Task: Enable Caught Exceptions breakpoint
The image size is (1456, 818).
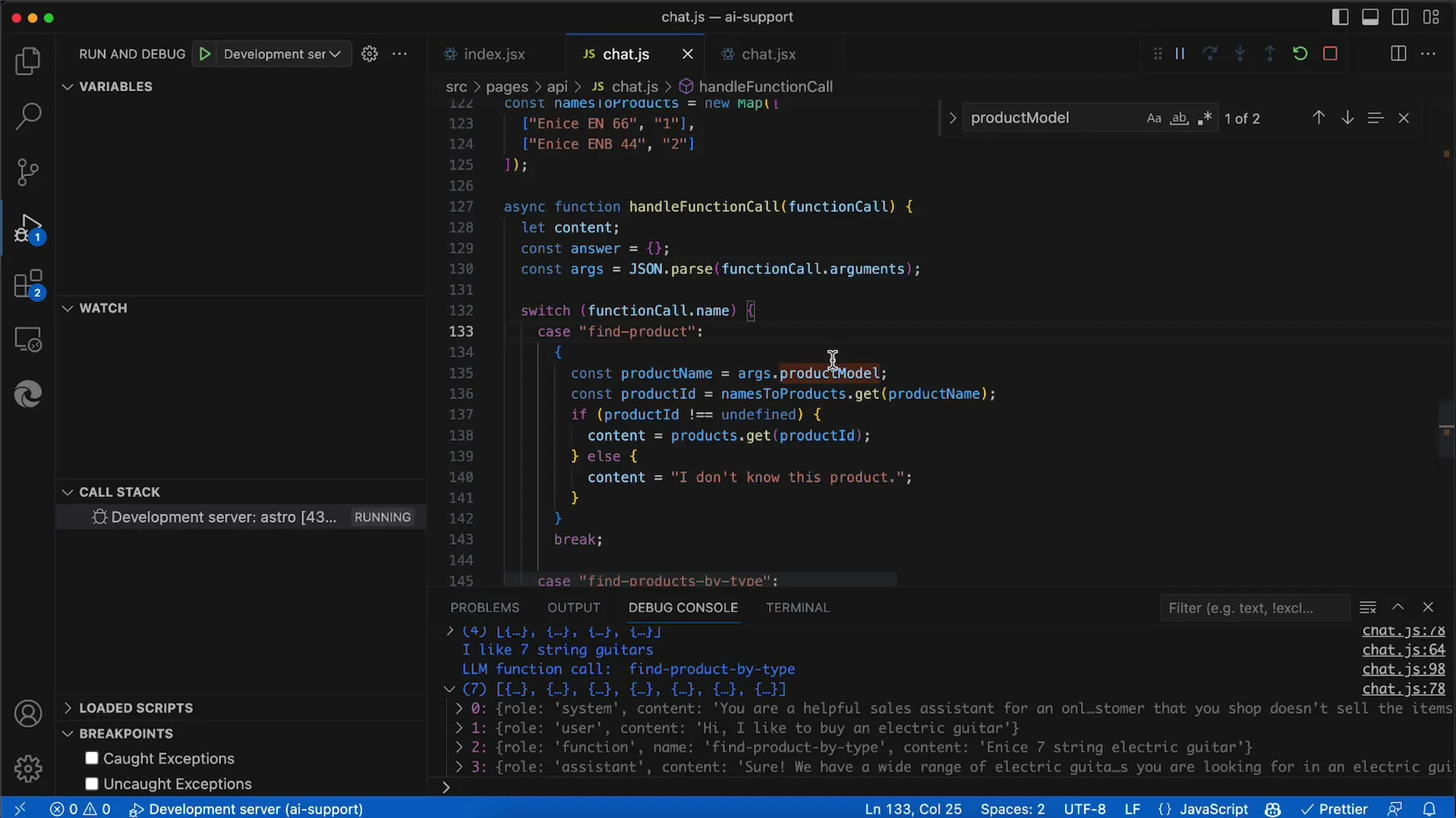Action: (92, 758)
